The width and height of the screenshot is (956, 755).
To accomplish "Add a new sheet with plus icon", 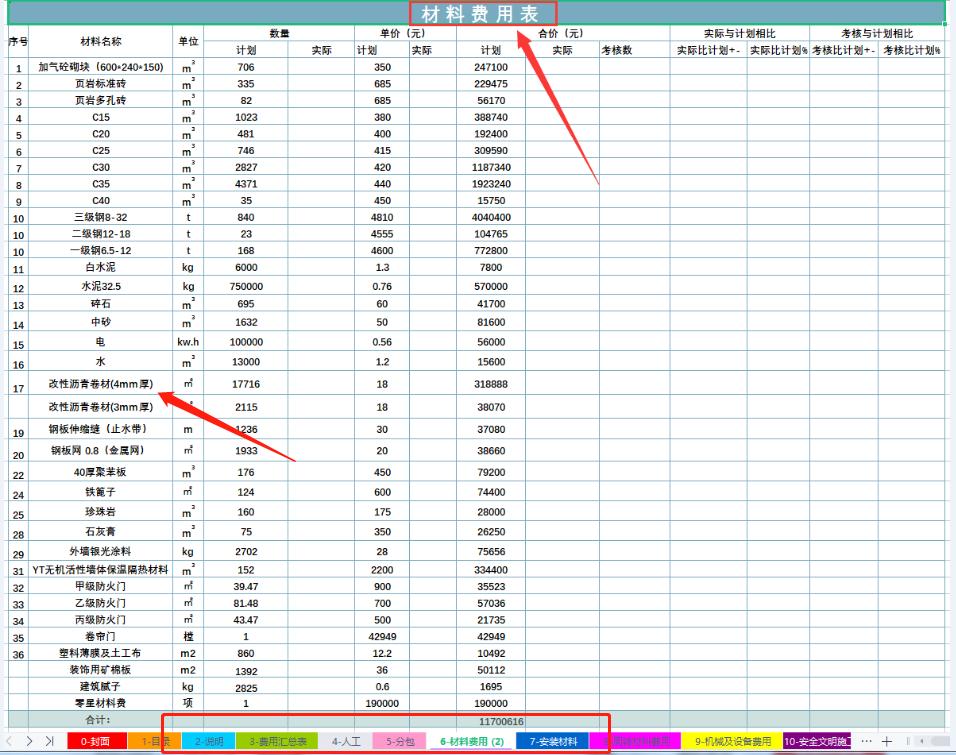I will coord(886,741).
